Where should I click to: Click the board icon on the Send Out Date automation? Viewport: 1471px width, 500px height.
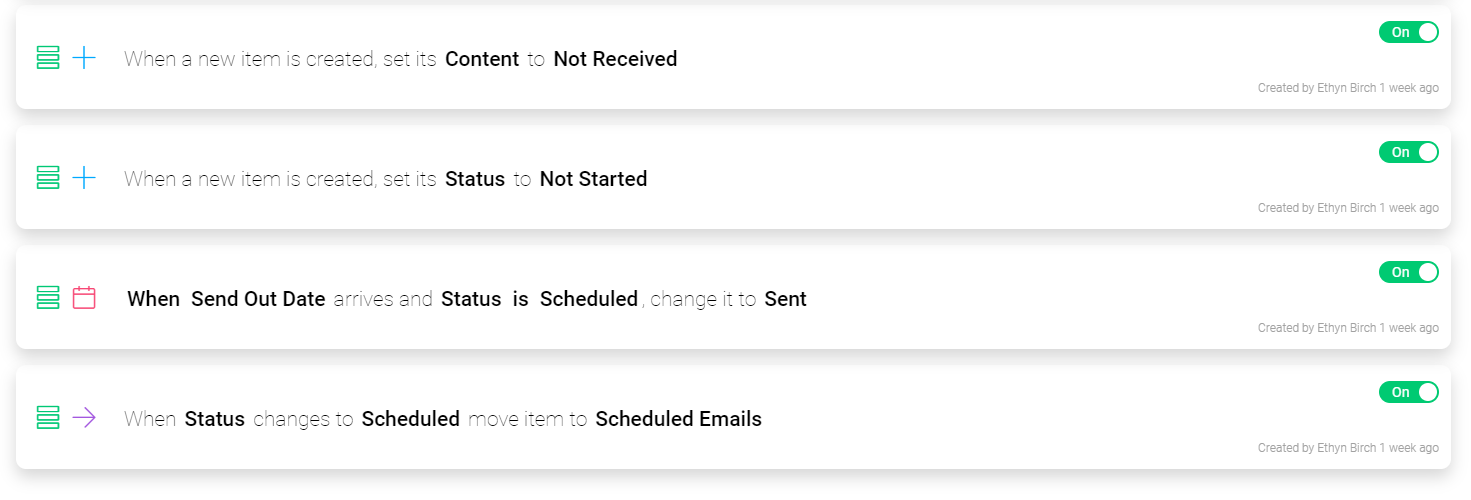click(x=47, y=298)
